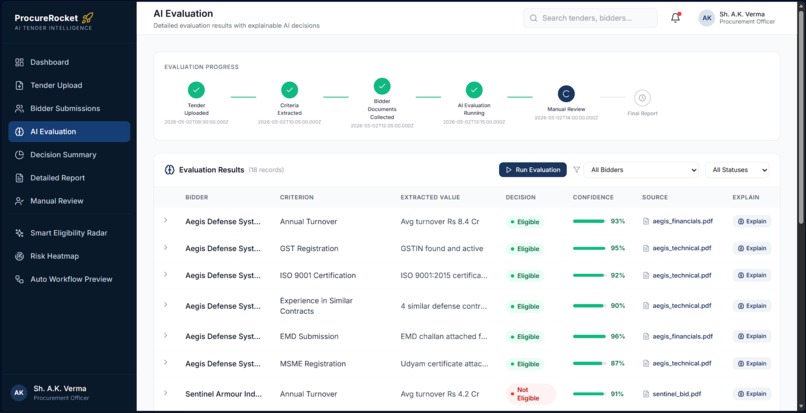Open Detailed Report page
The height and width of the screenshot is (413, 806).
point(69,178)
